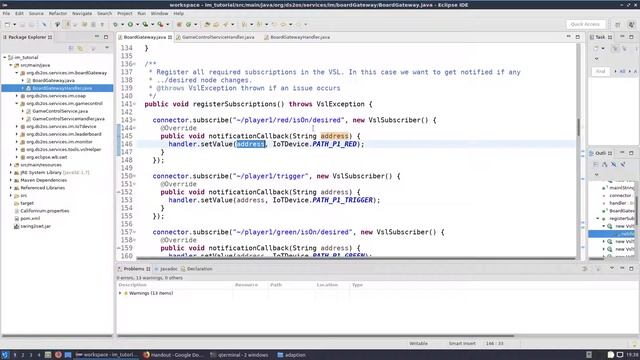Click the Open Perspective icon
The image size is (640, 360).
(x=618, y=24)
